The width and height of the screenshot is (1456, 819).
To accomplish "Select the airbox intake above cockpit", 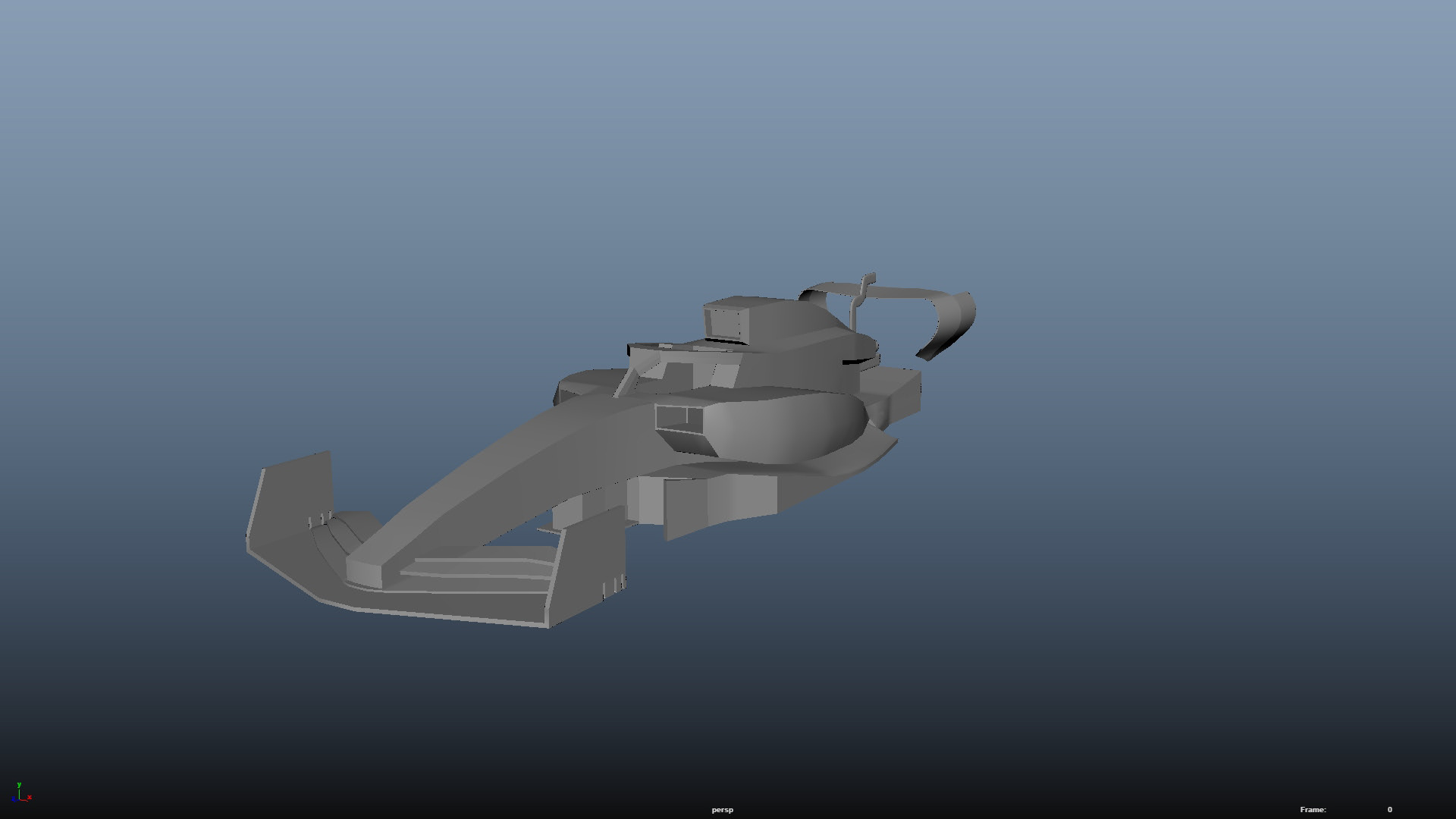I will coord(726,322).
